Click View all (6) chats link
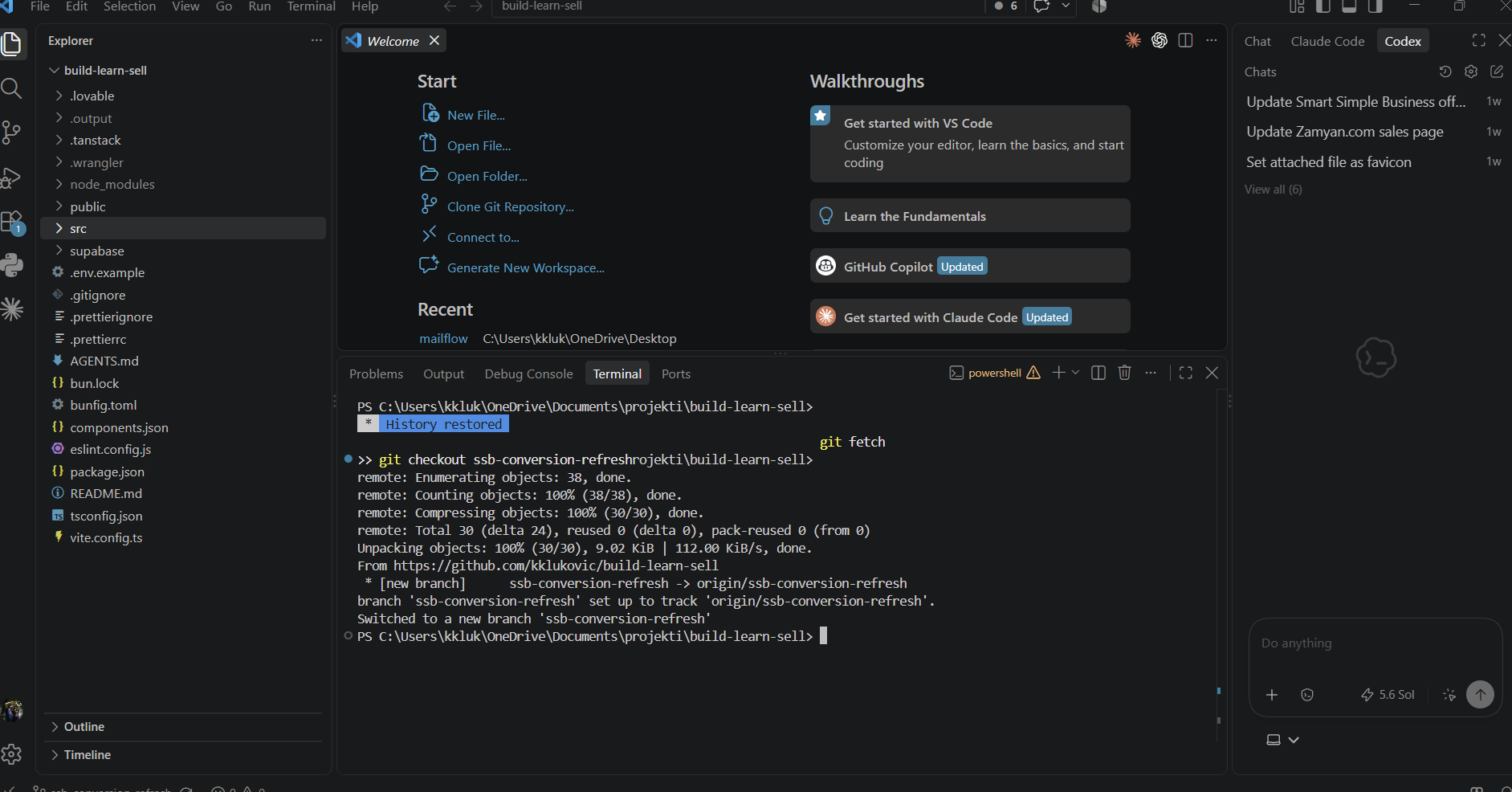This screenshot has height=792, width=1512. click(x=1273, y=190)
